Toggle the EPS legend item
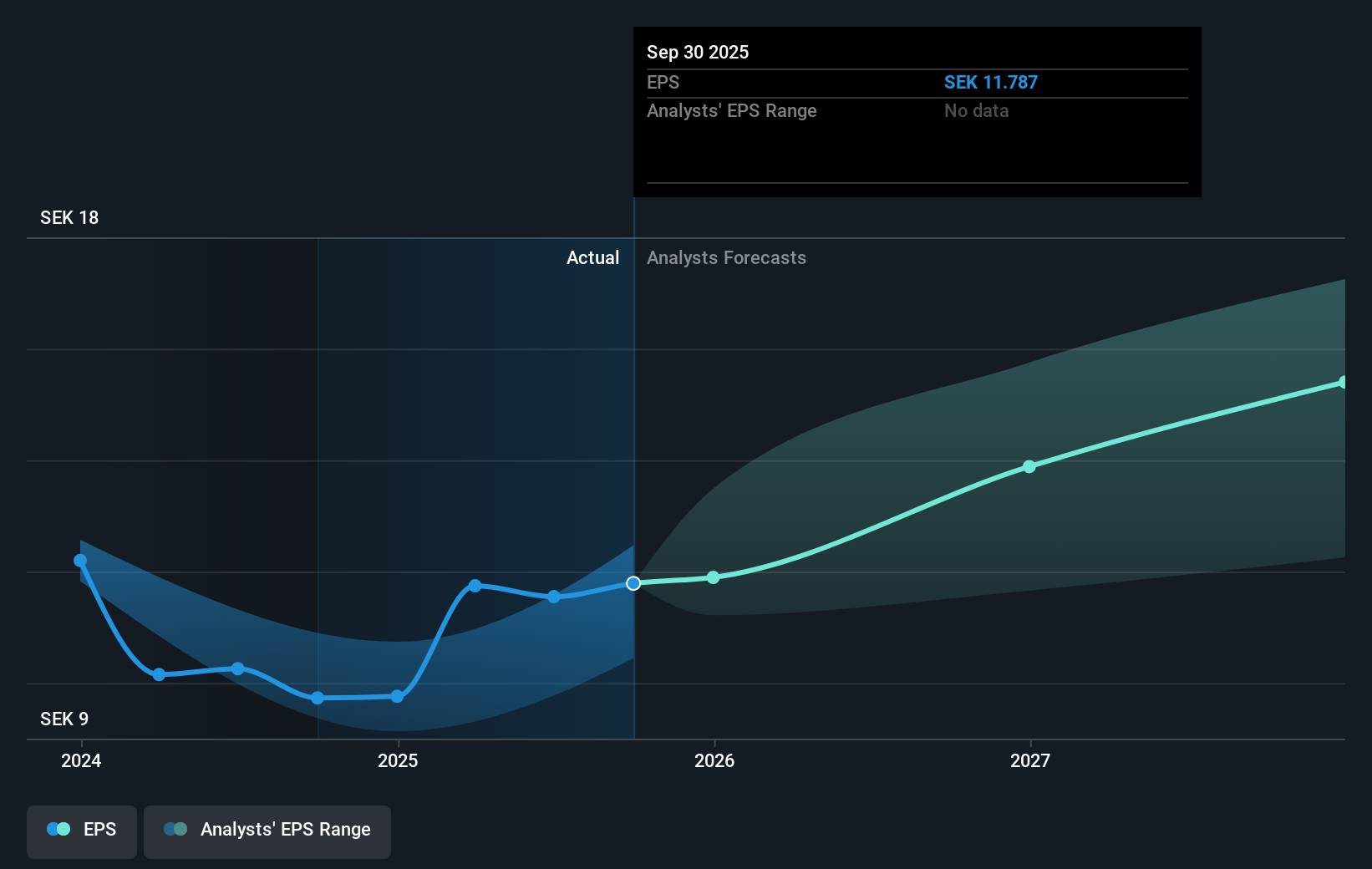The height and width of the screenshot is (869, 1372). 81,831
